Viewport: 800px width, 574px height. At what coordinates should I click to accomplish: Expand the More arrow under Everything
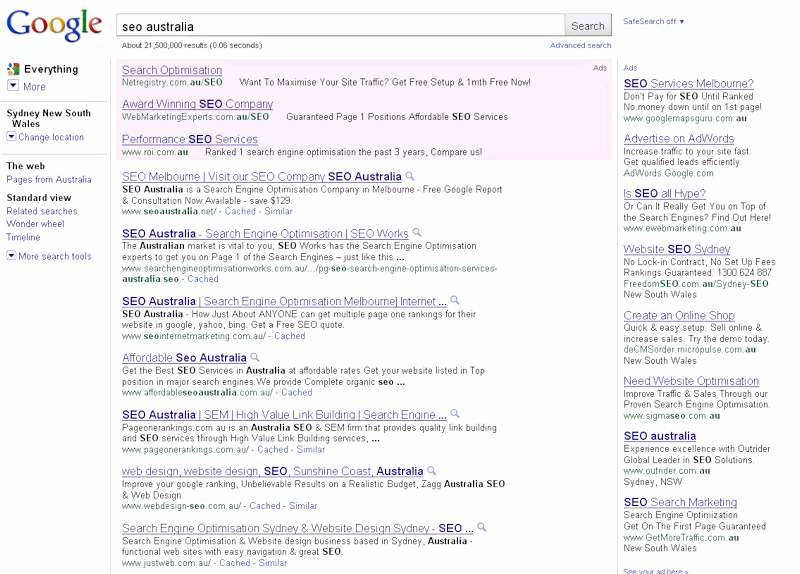point(13,86)
